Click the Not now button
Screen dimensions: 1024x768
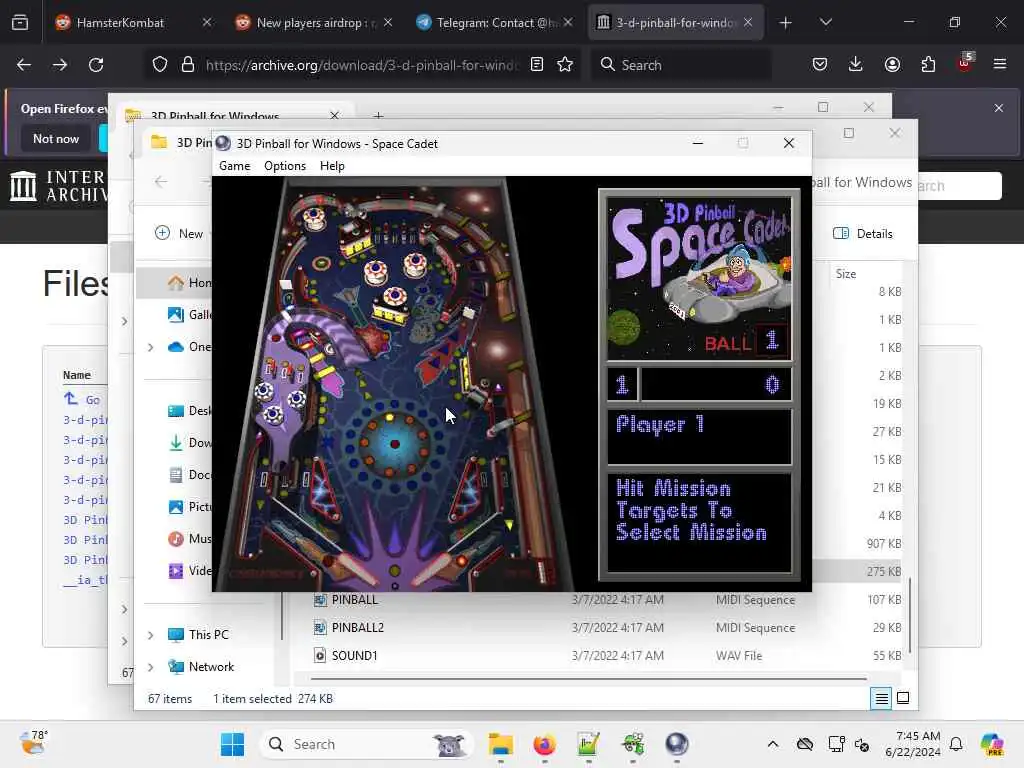56,138
